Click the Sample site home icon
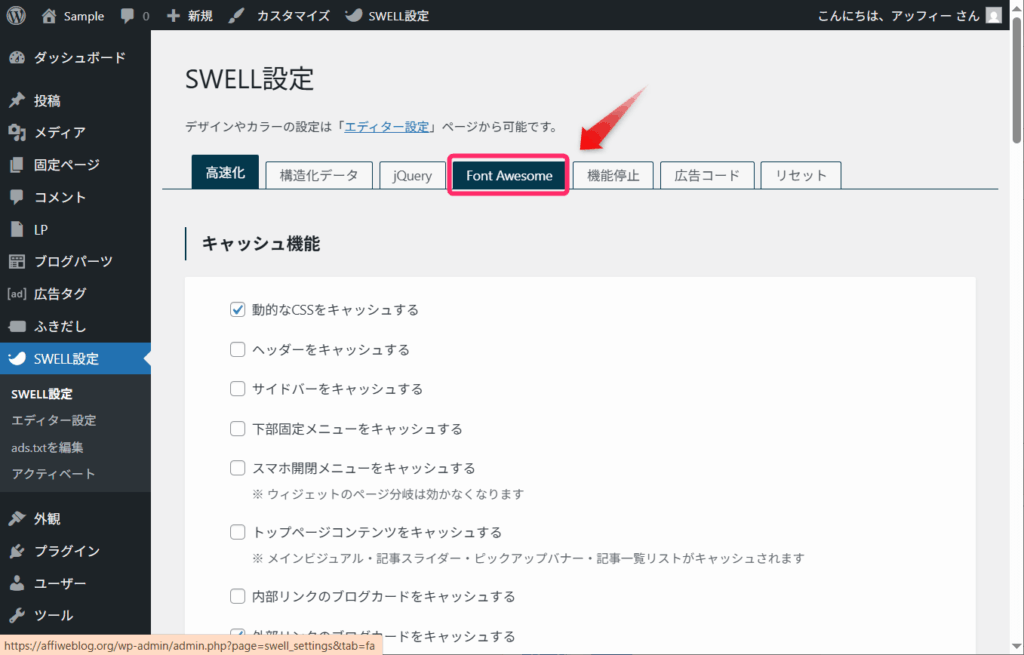This screenshot has width=1024, height=655. point(49,16)
